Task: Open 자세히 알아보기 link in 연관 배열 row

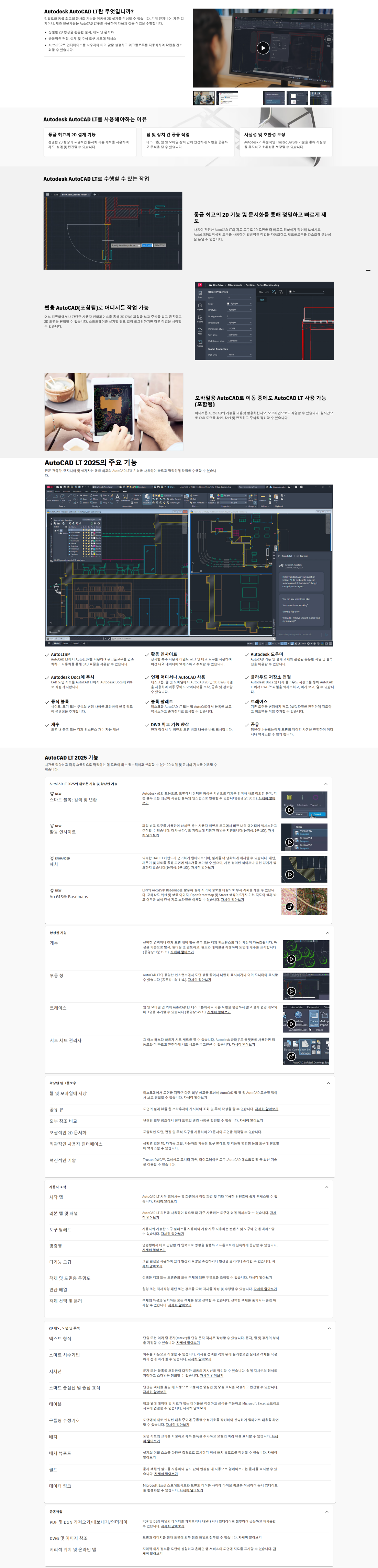Action: (x=265, y=1288)
